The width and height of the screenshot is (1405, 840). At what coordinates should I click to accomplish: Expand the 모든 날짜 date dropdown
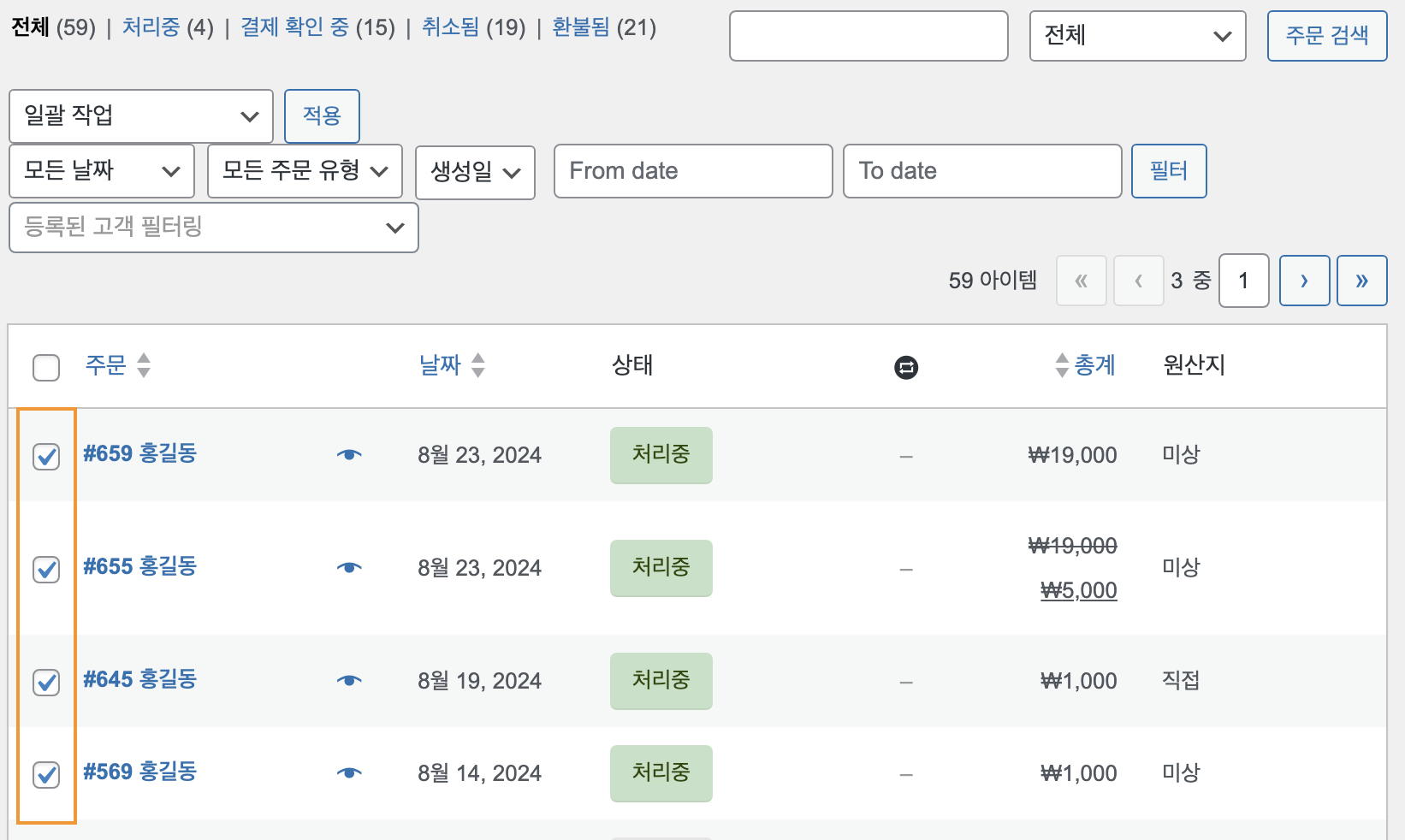click(102, 171)
